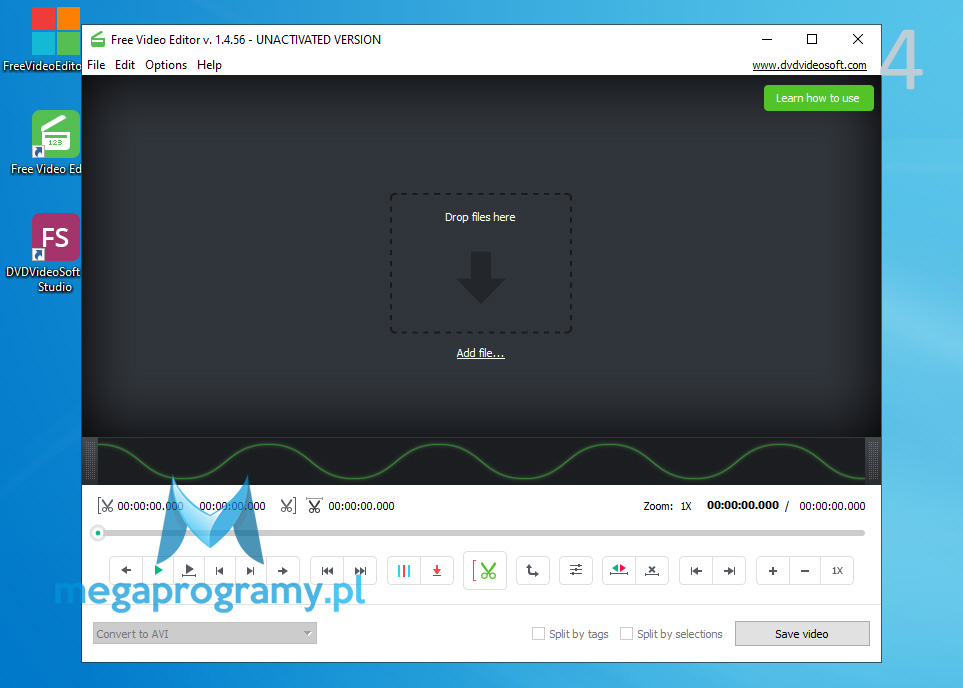This screenshot has width=963, height=688.
Task: Go to next frame button
Action: 251,571
